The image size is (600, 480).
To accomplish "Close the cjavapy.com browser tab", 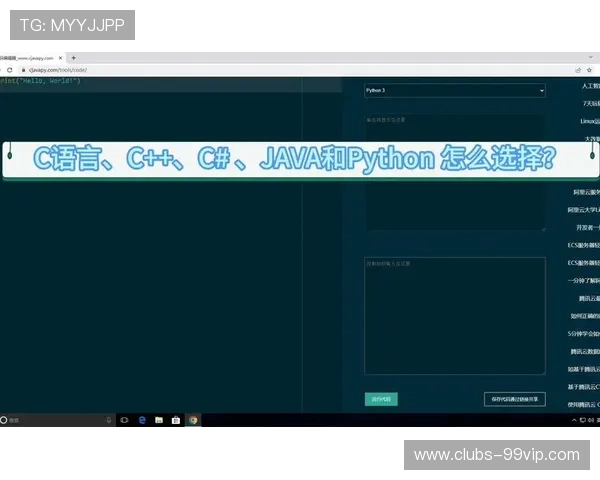I will (60, 58).
